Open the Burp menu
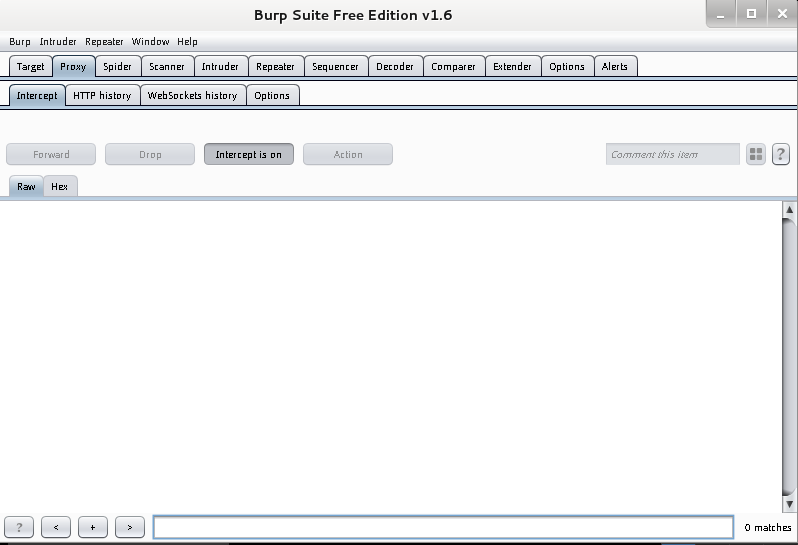The width and height of the screenshot is (798, 545). point(20,42)
